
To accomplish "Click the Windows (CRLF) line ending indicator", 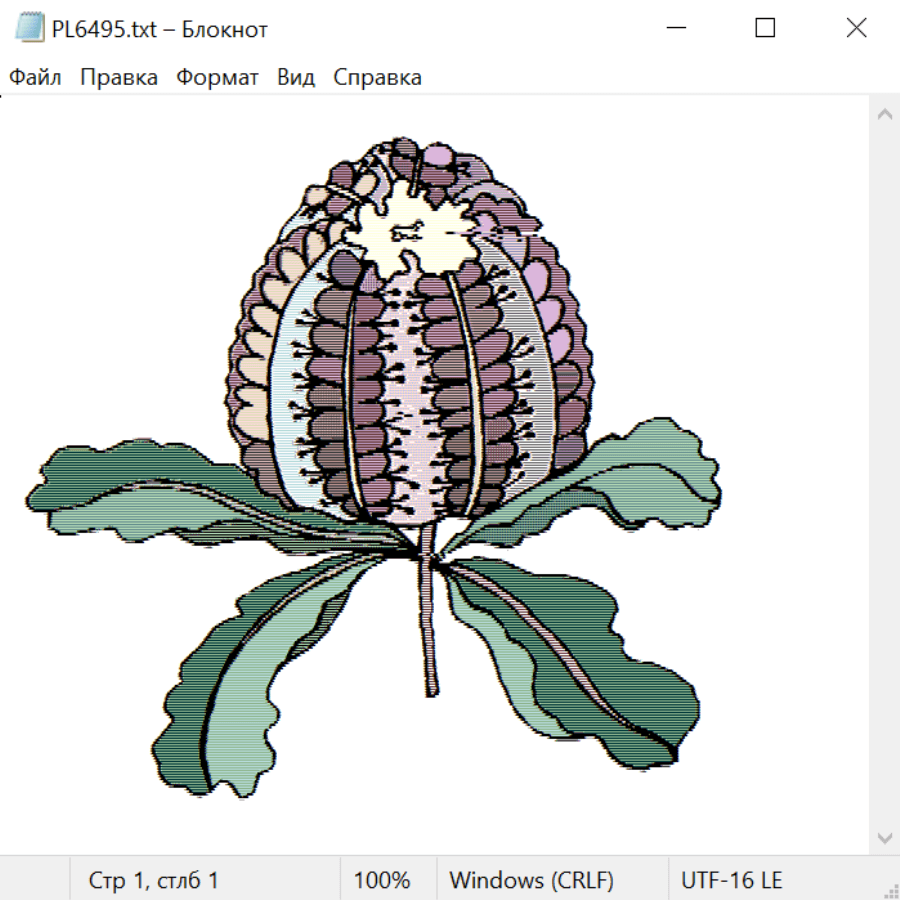I will [531, 880].
